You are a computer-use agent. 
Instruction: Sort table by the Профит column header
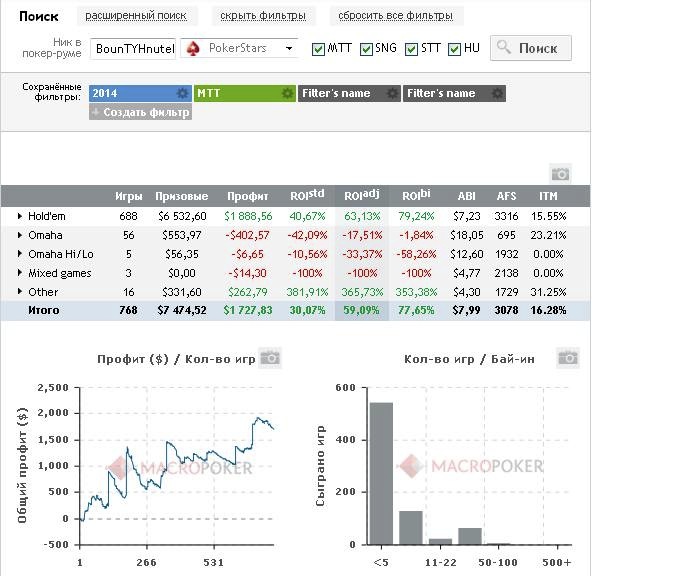coord(247,197)
